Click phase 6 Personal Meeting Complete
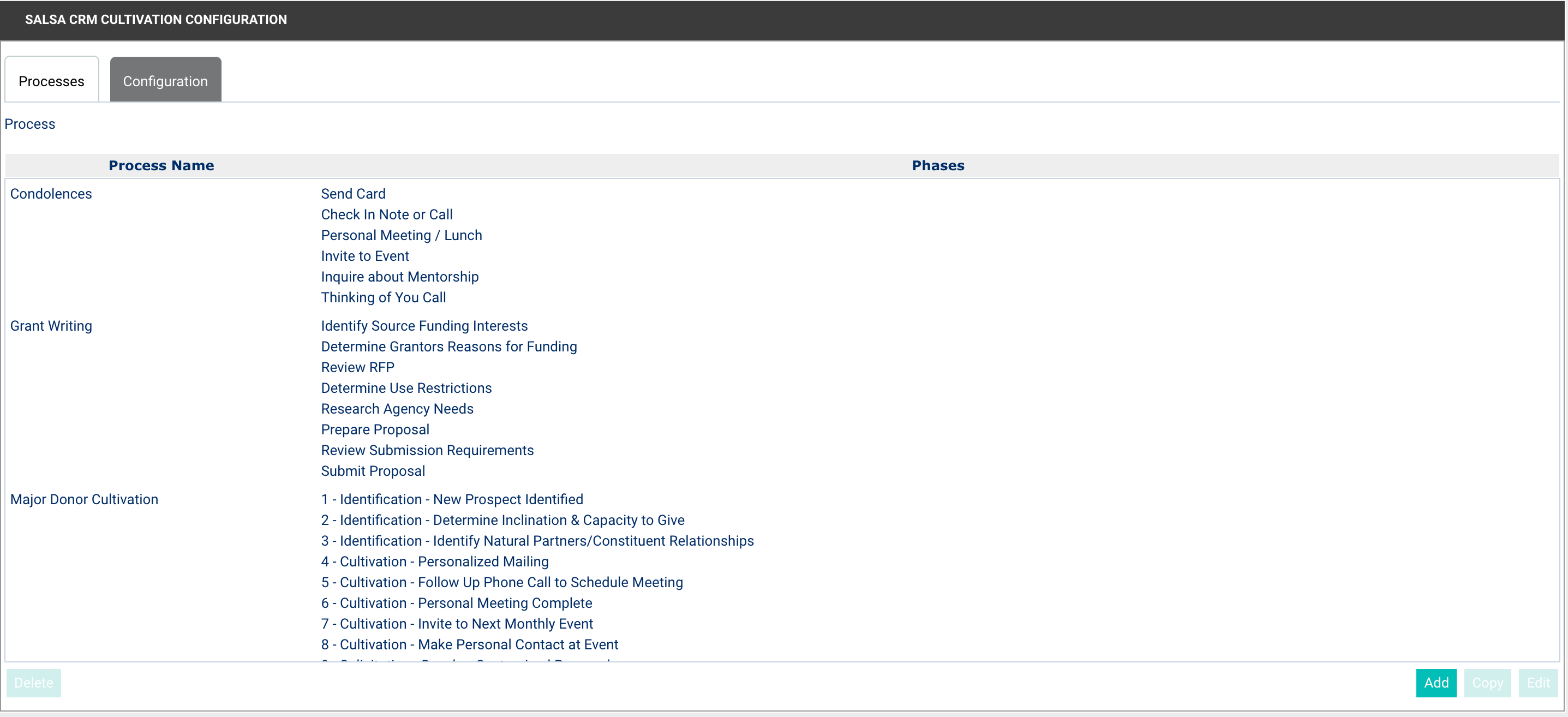 coord(457,602)
